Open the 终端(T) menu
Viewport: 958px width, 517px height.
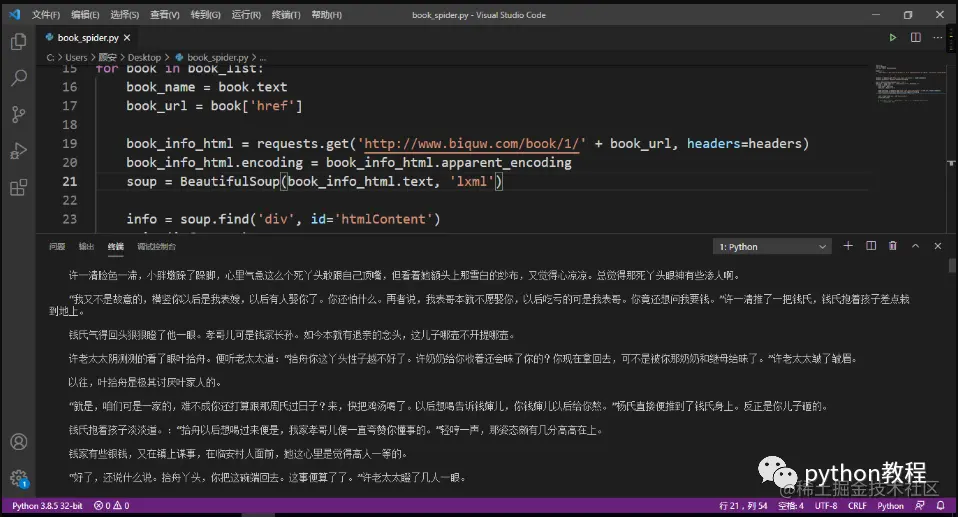286,15
